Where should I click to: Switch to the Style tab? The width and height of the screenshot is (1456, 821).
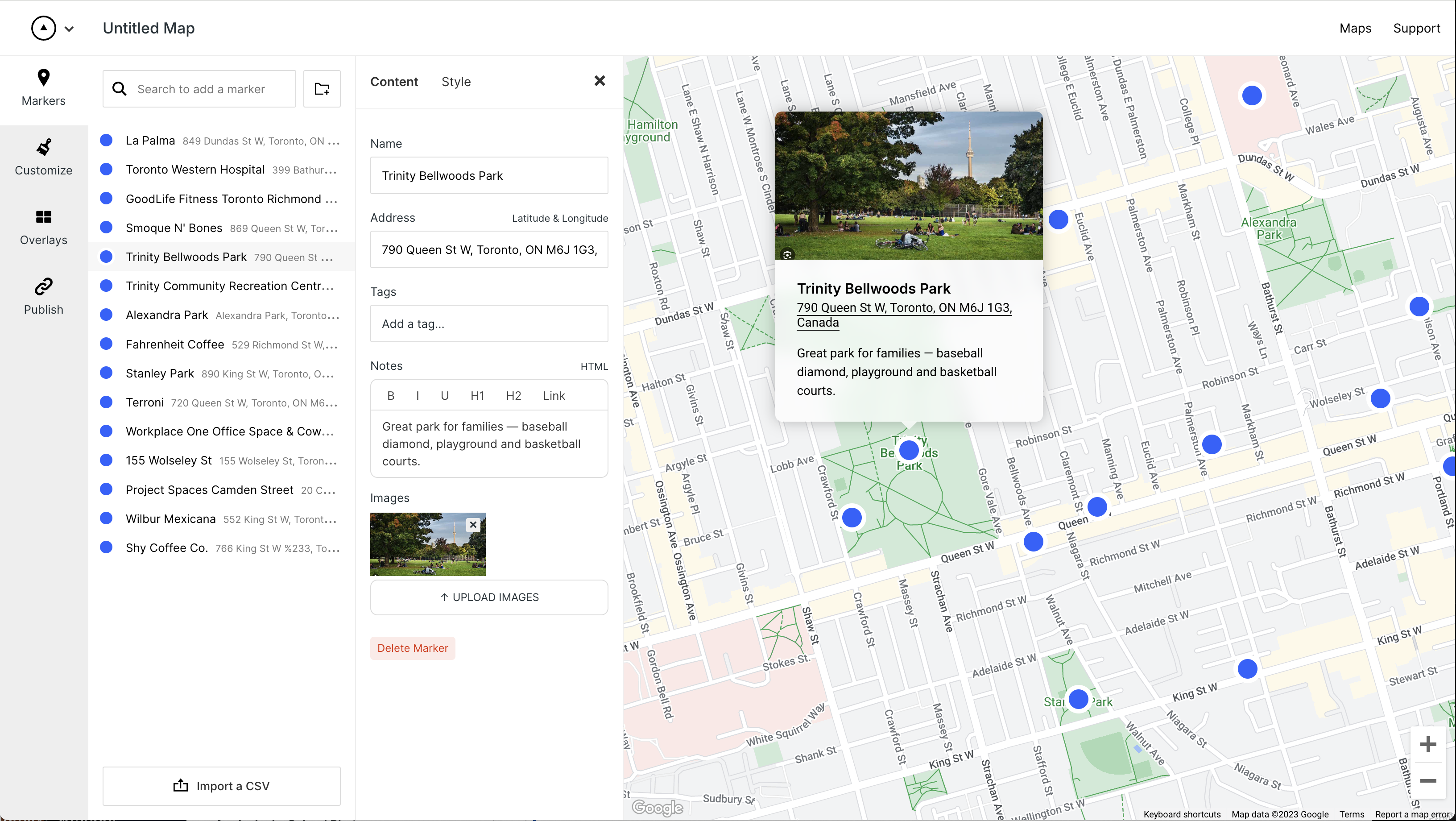[455, 81]
